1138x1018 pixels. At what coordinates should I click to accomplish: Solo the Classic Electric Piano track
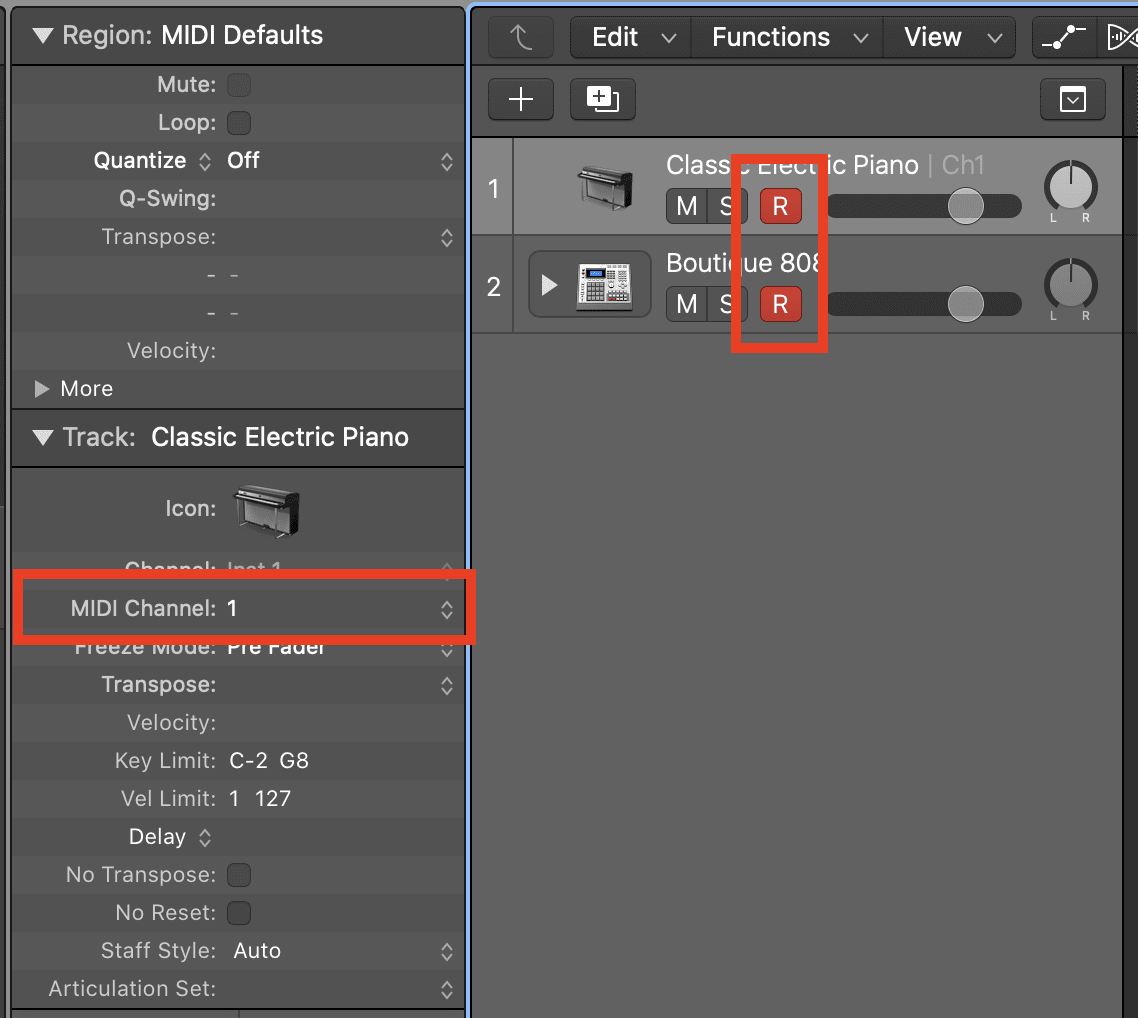[726, 206]
